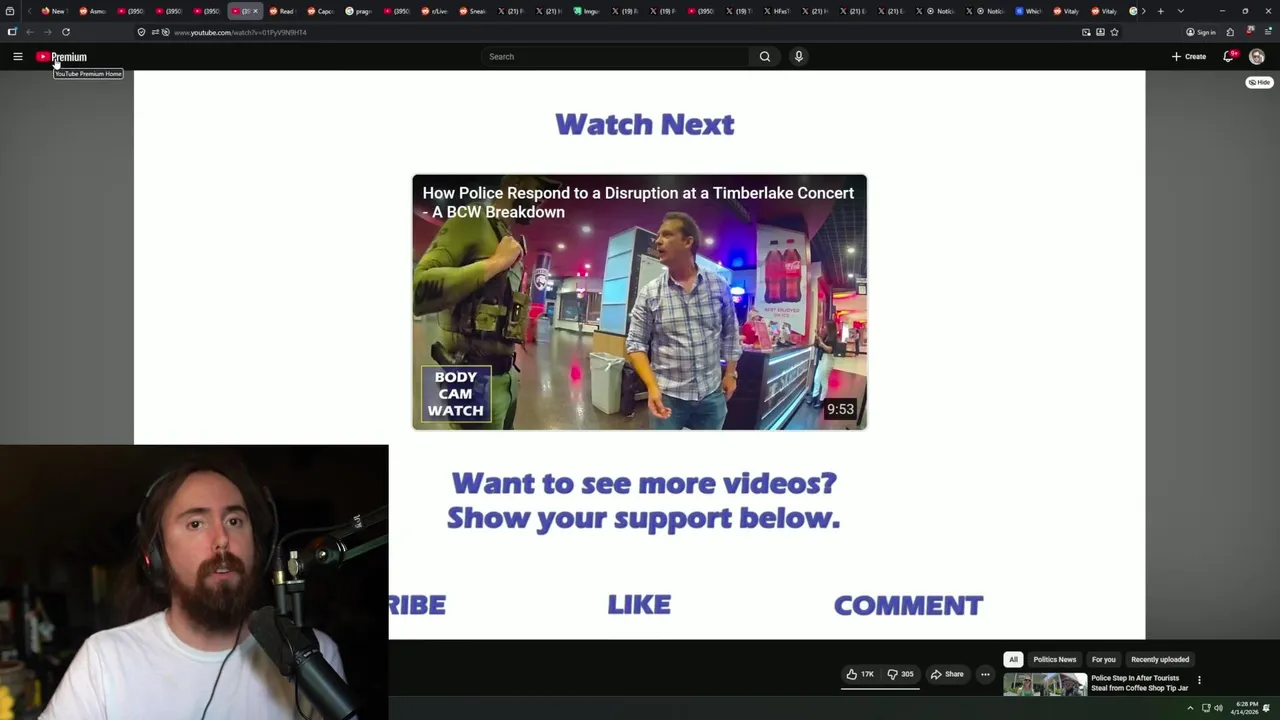Go to YouTube Premium home logo
This screenshot has height=720, width=1280.
pyautogui.click(x=62, y=57)
